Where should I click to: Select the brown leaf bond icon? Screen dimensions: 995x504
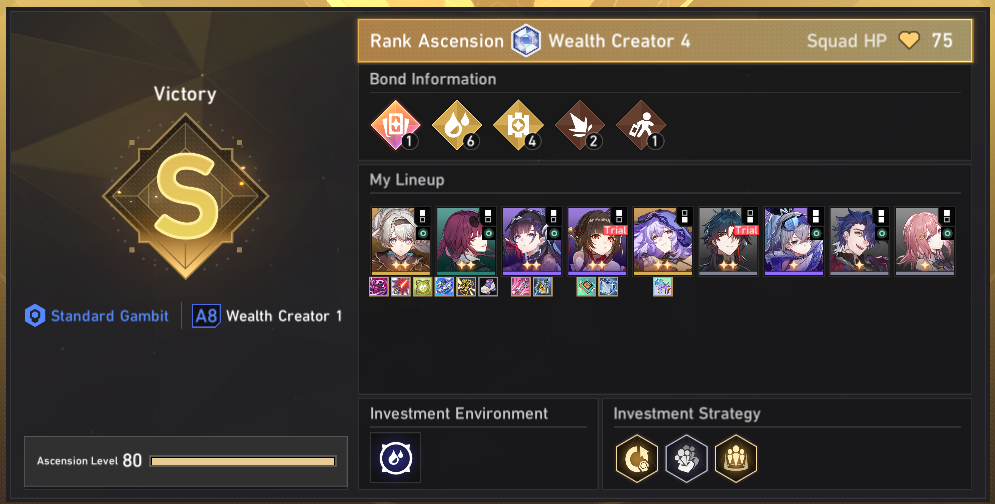(579, 125)
